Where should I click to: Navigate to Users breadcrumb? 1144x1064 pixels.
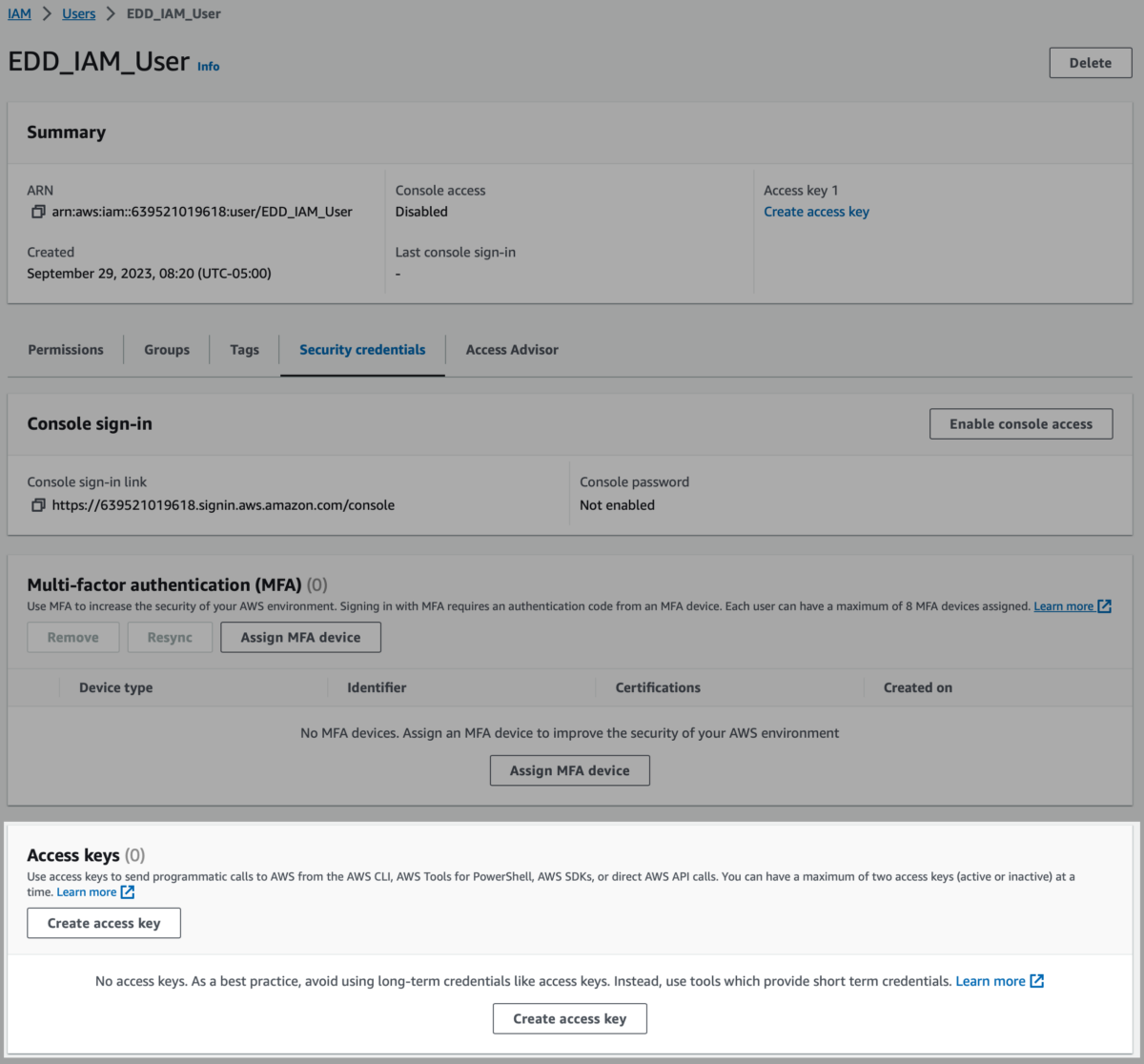click(x=79, y=14)
